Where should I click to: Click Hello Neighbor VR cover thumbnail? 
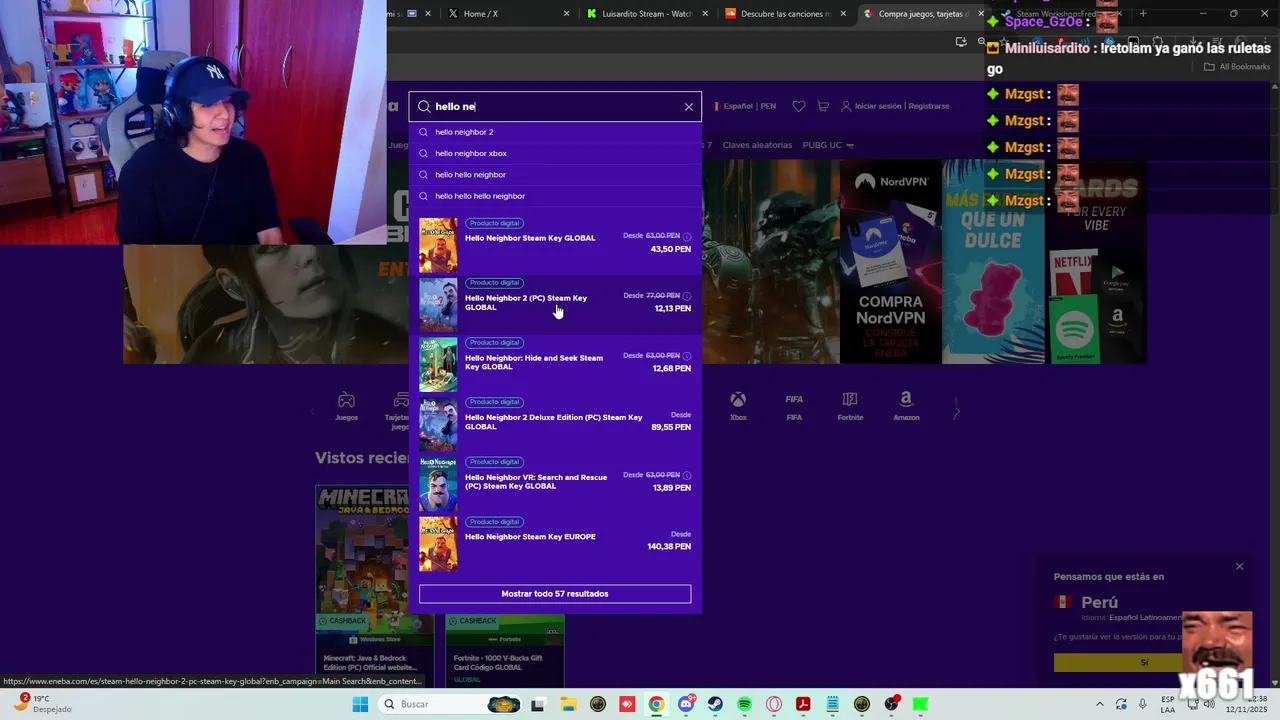pos(438,484)
